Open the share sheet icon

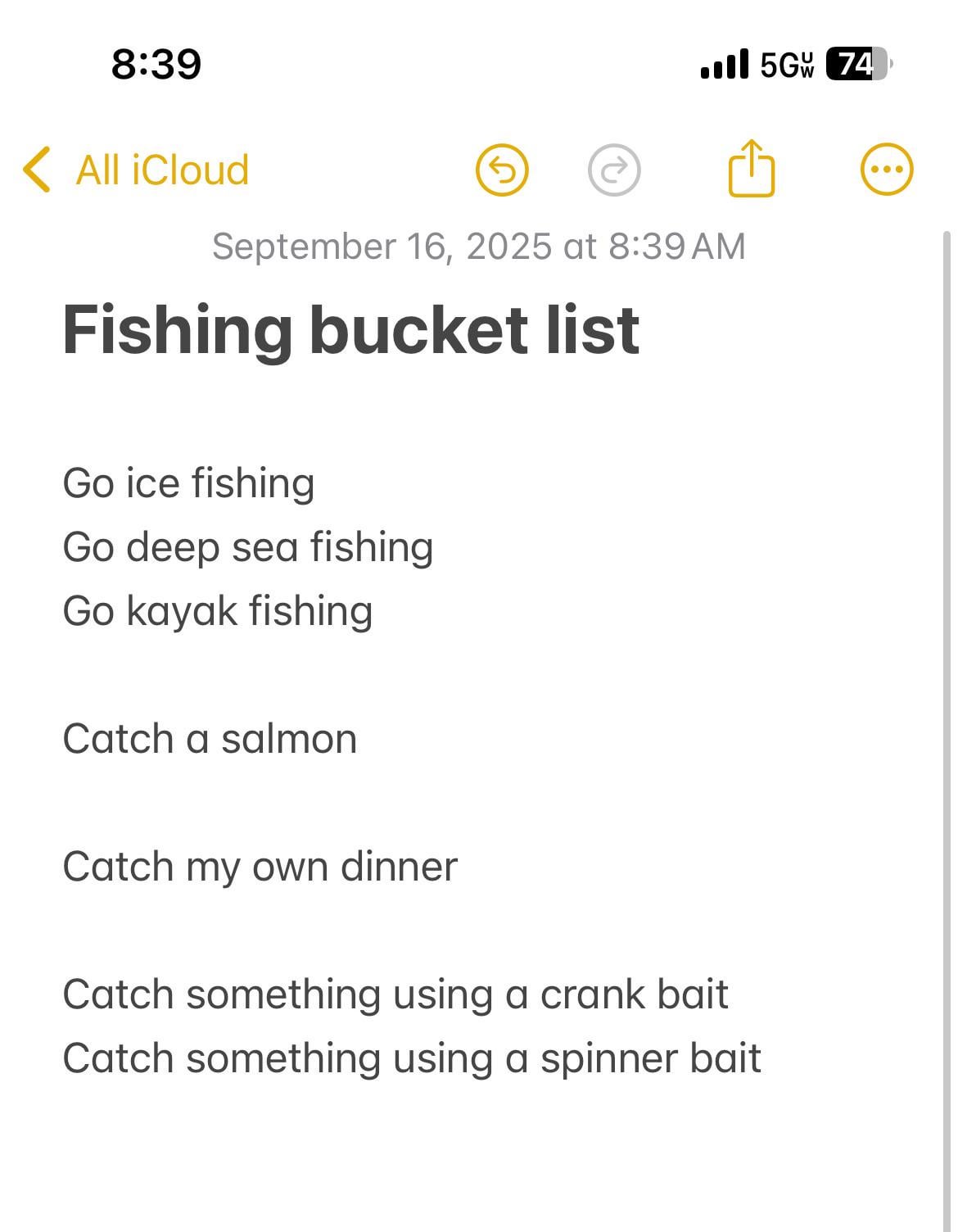tap(751, 169)
